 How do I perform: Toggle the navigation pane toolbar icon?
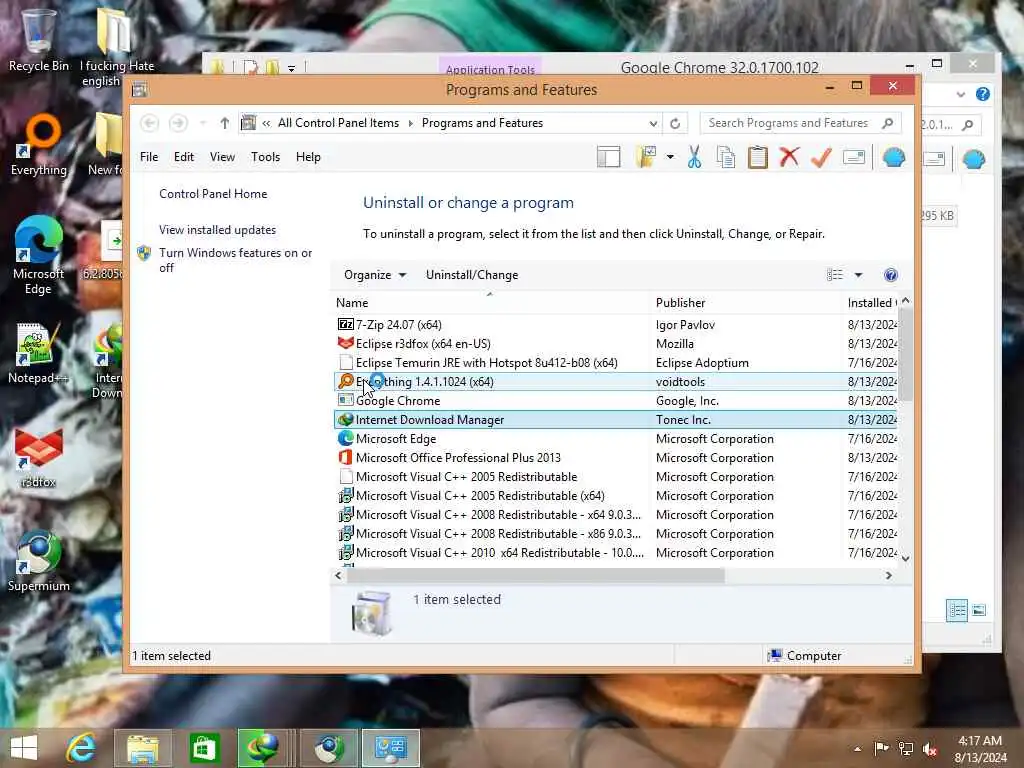(608, 157)
